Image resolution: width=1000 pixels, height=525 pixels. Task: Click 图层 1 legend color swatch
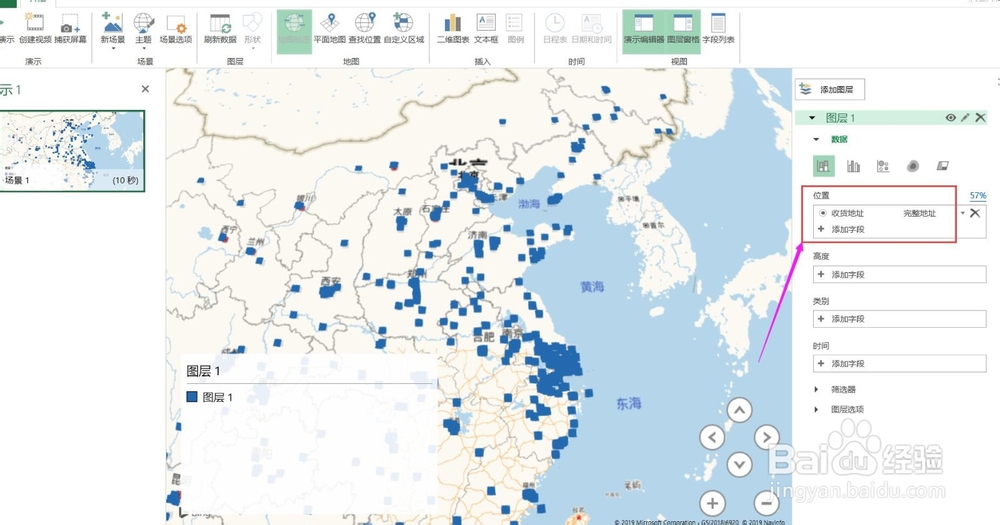click(191, 397)
